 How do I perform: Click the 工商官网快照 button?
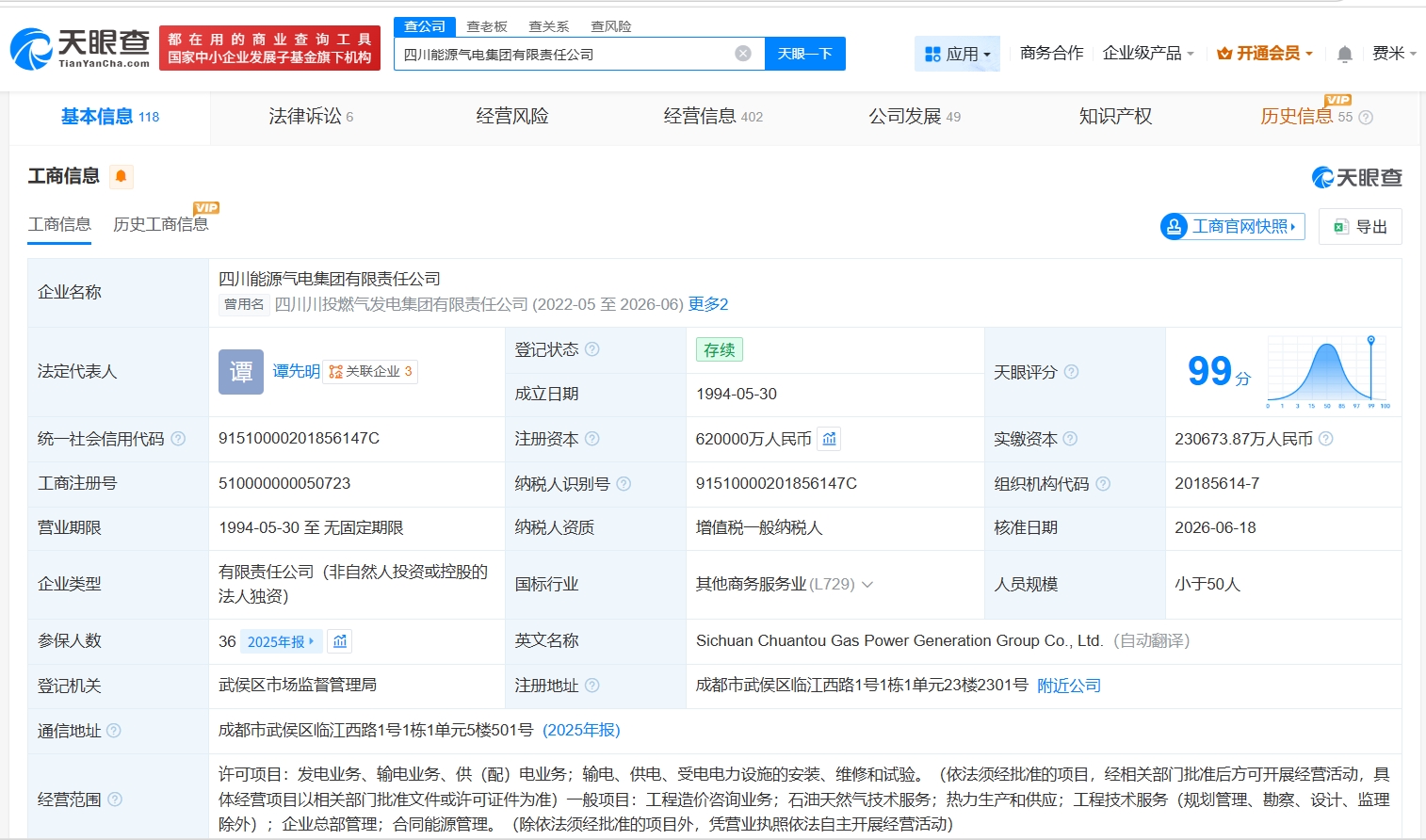click(x=1233, y=226)
